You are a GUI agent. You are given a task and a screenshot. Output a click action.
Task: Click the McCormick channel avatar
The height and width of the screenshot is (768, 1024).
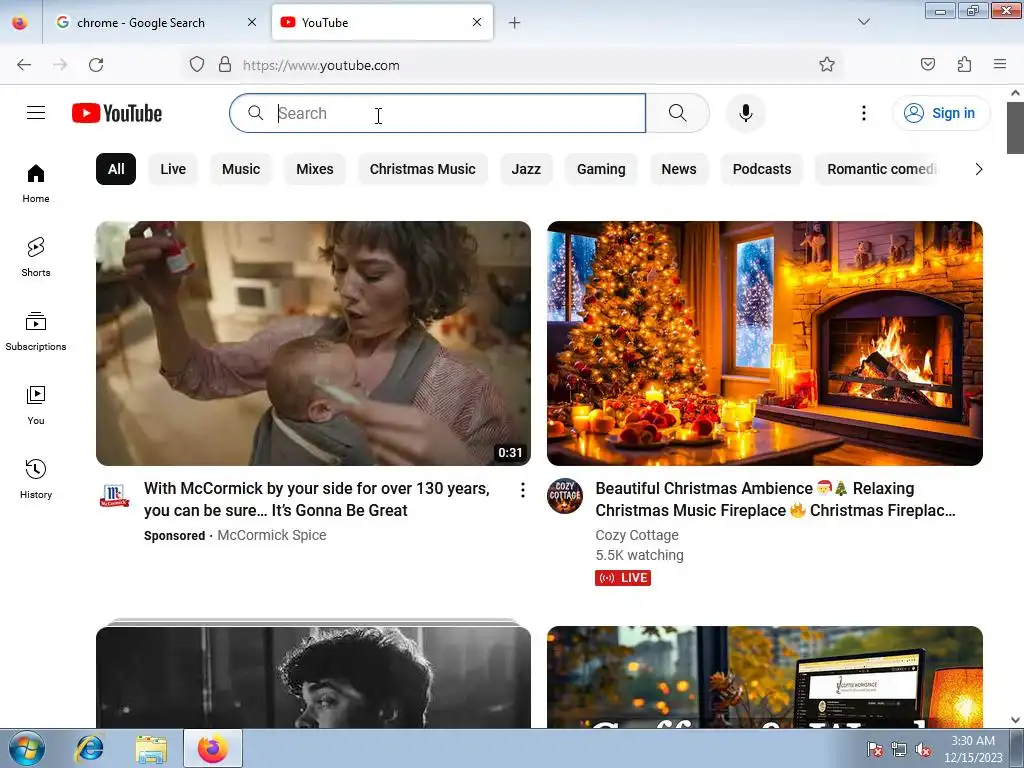click(x=114, y=496)
